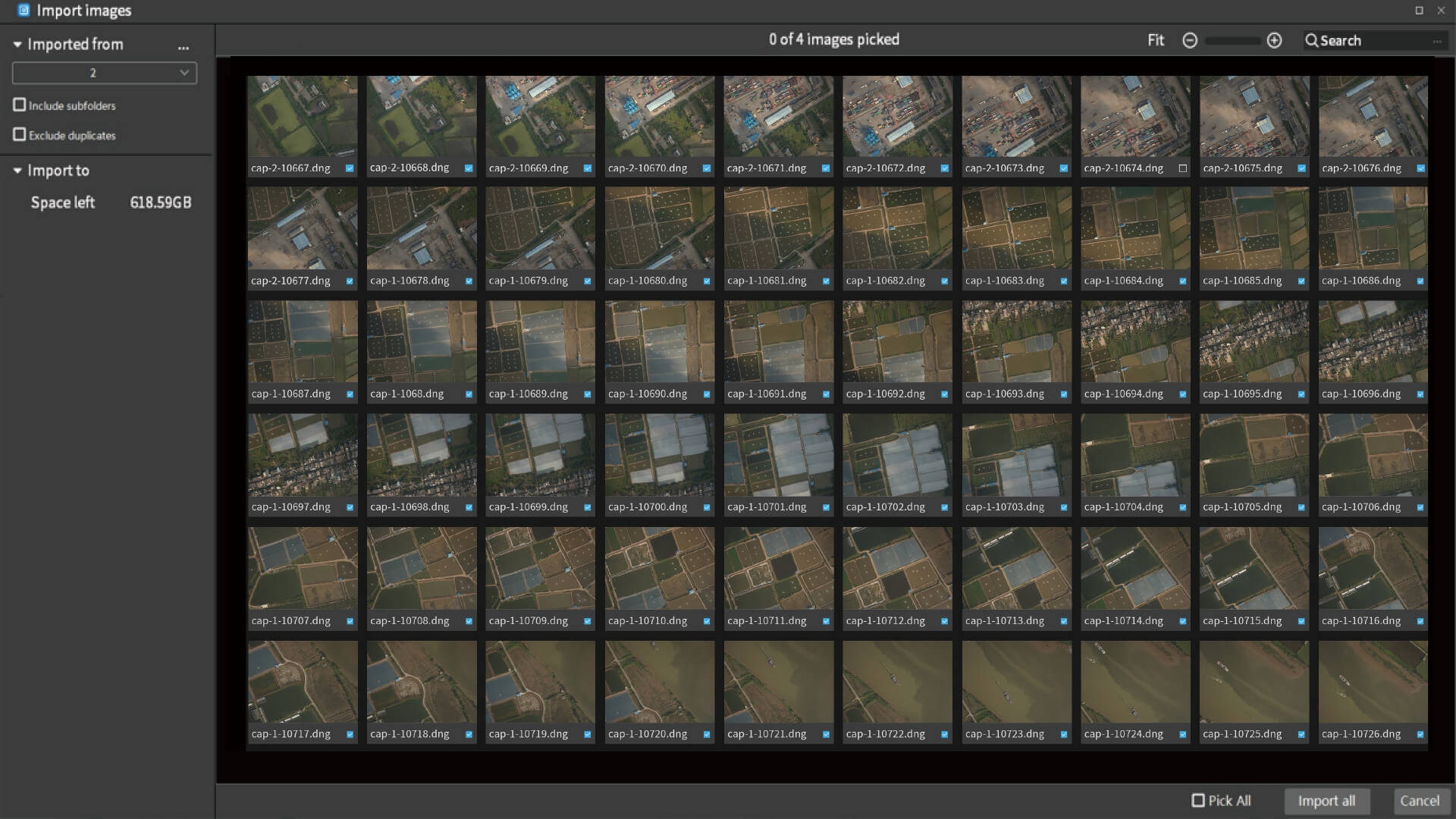Click Fit to fit thumbnails to view
The height and width of the screenshot is (819, 1456).
click(x=1155, y=40)
